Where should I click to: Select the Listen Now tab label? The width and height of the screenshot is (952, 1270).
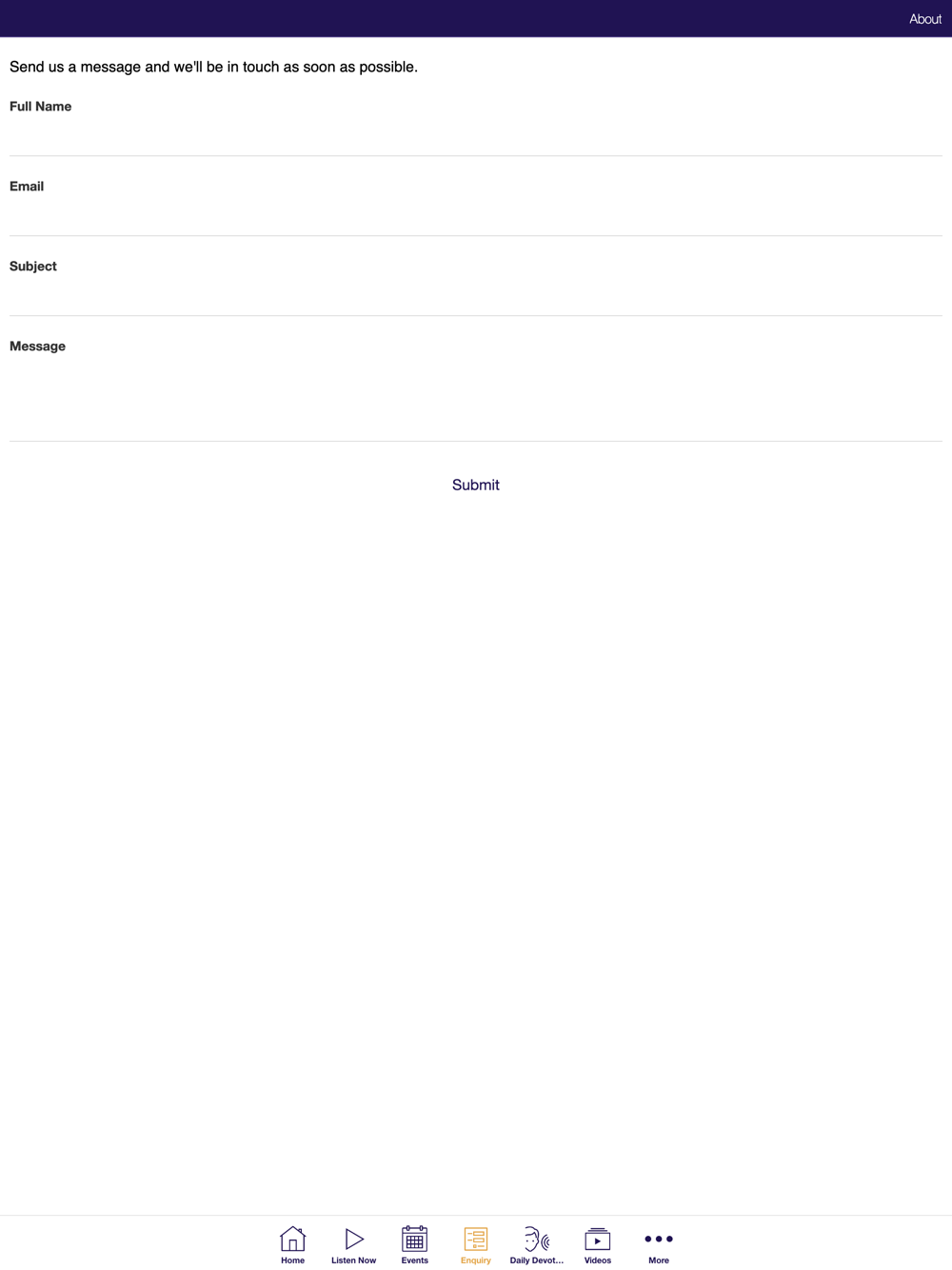pos(354,1260)
